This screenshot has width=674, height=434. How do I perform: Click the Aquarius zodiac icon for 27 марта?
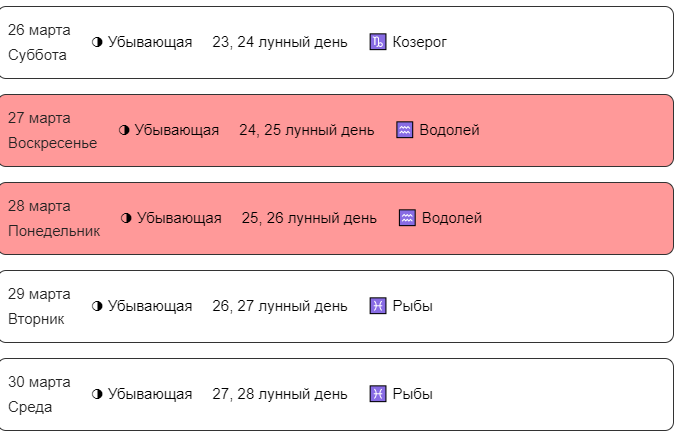(405, 130)
